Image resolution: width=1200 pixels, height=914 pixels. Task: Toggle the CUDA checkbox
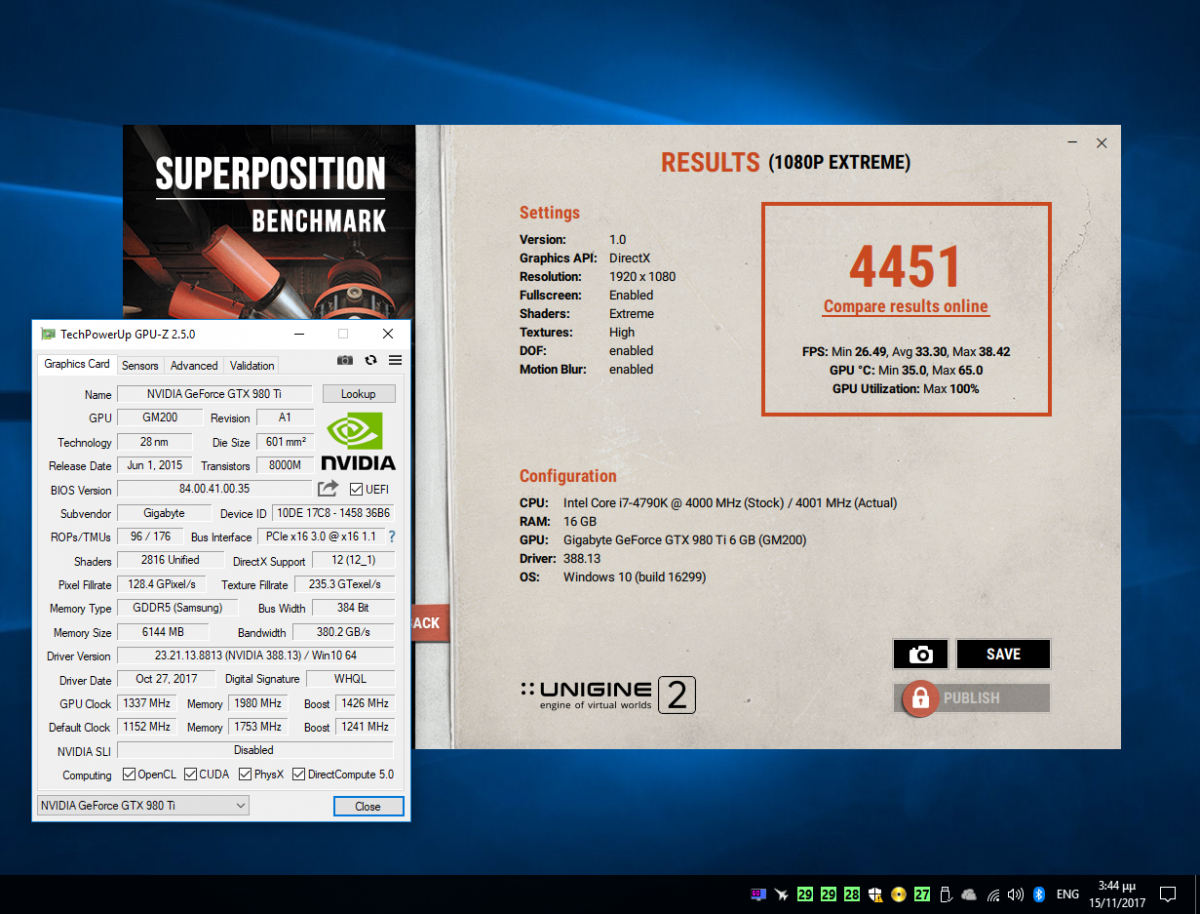[191, 774]
